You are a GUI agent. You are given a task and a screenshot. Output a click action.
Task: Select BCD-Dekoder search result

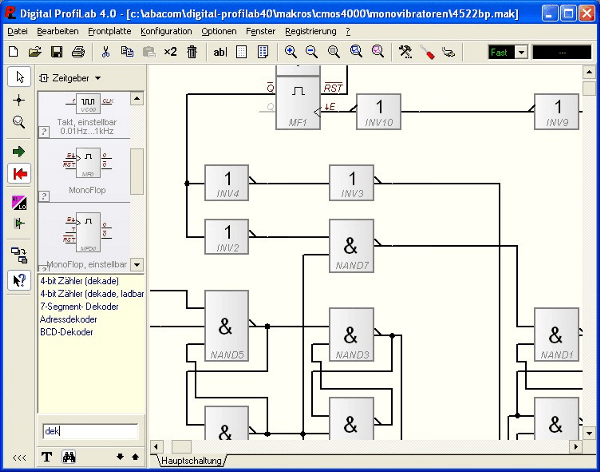(67, 332)
